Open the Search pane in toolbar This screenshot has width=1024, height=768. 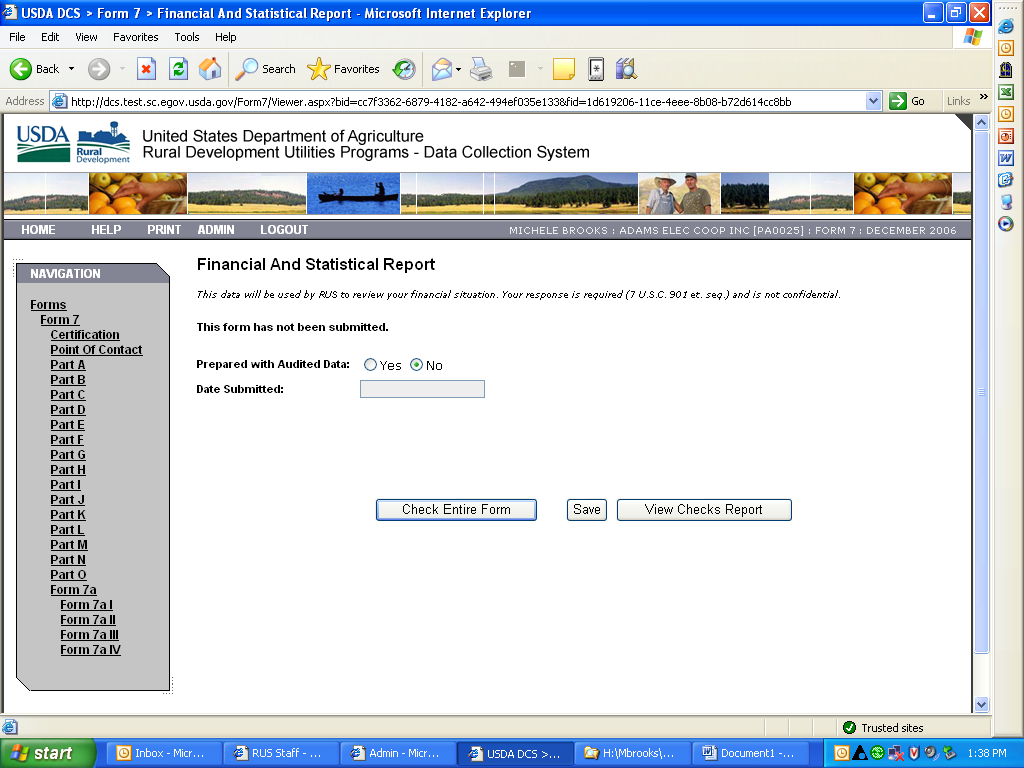[266, 69]
